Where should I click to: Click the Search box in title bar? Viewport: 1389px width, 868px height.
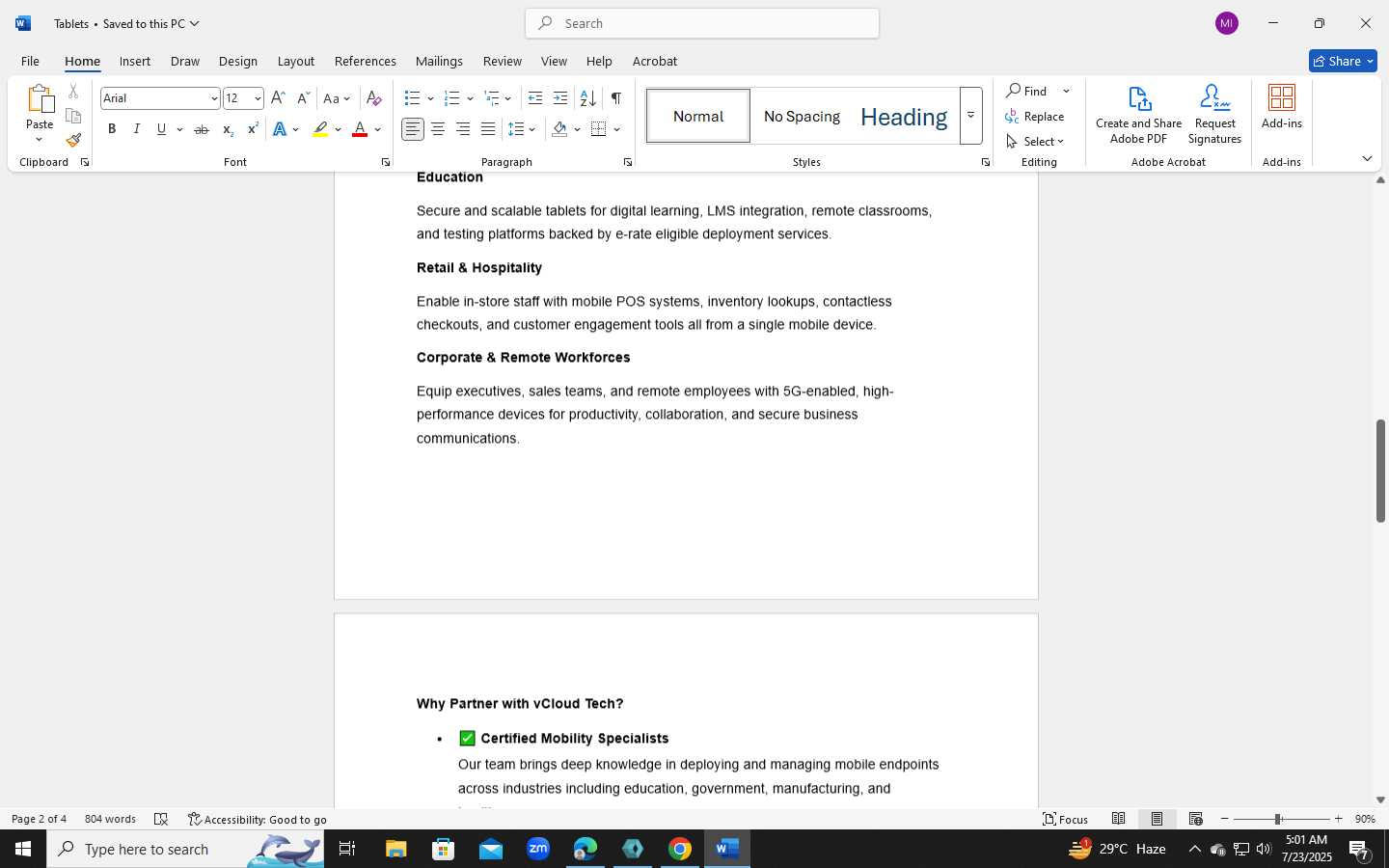[702, 23]
